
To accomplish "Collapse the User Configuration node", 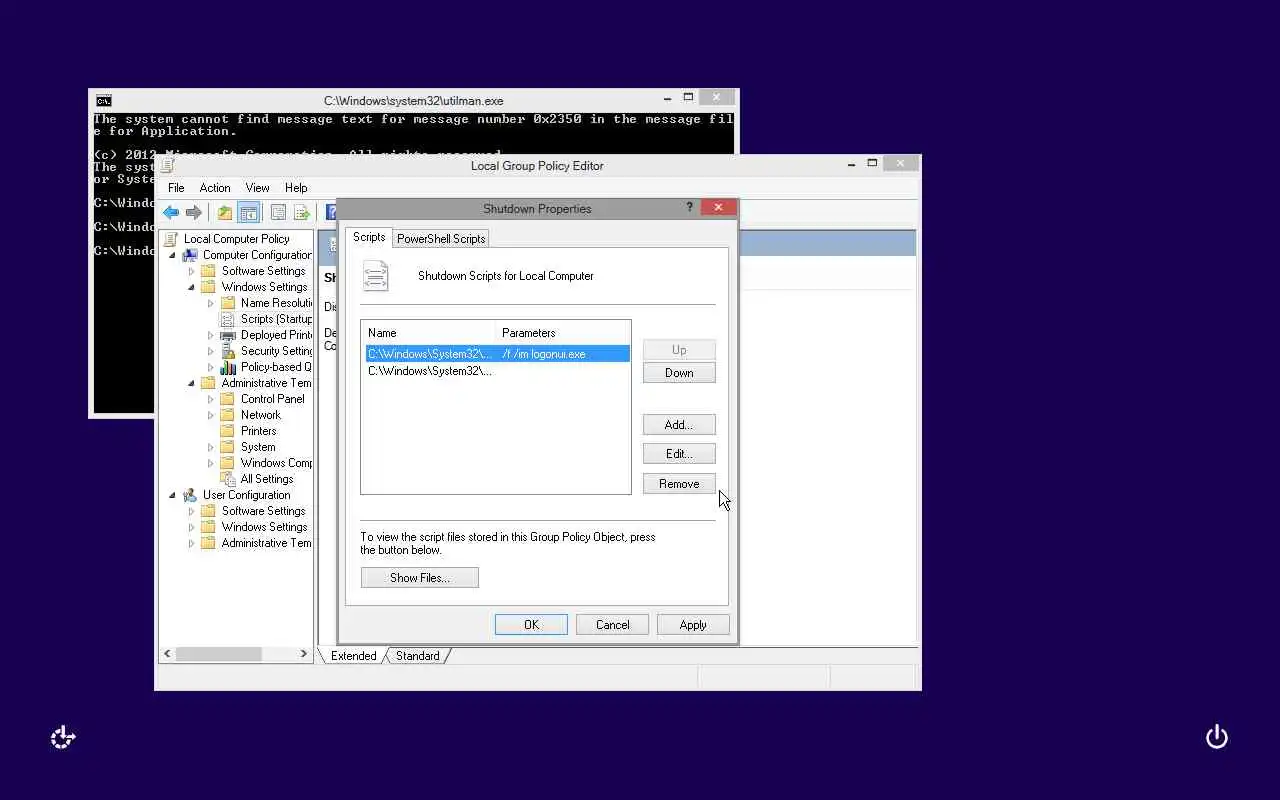I will [x=172, y=495].
